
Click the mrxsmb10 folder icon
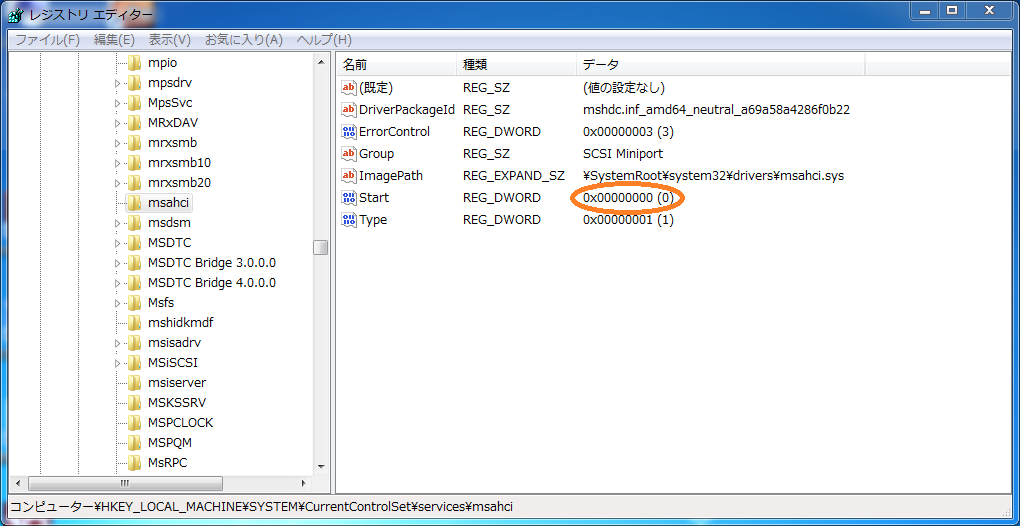tap(134, 163)
